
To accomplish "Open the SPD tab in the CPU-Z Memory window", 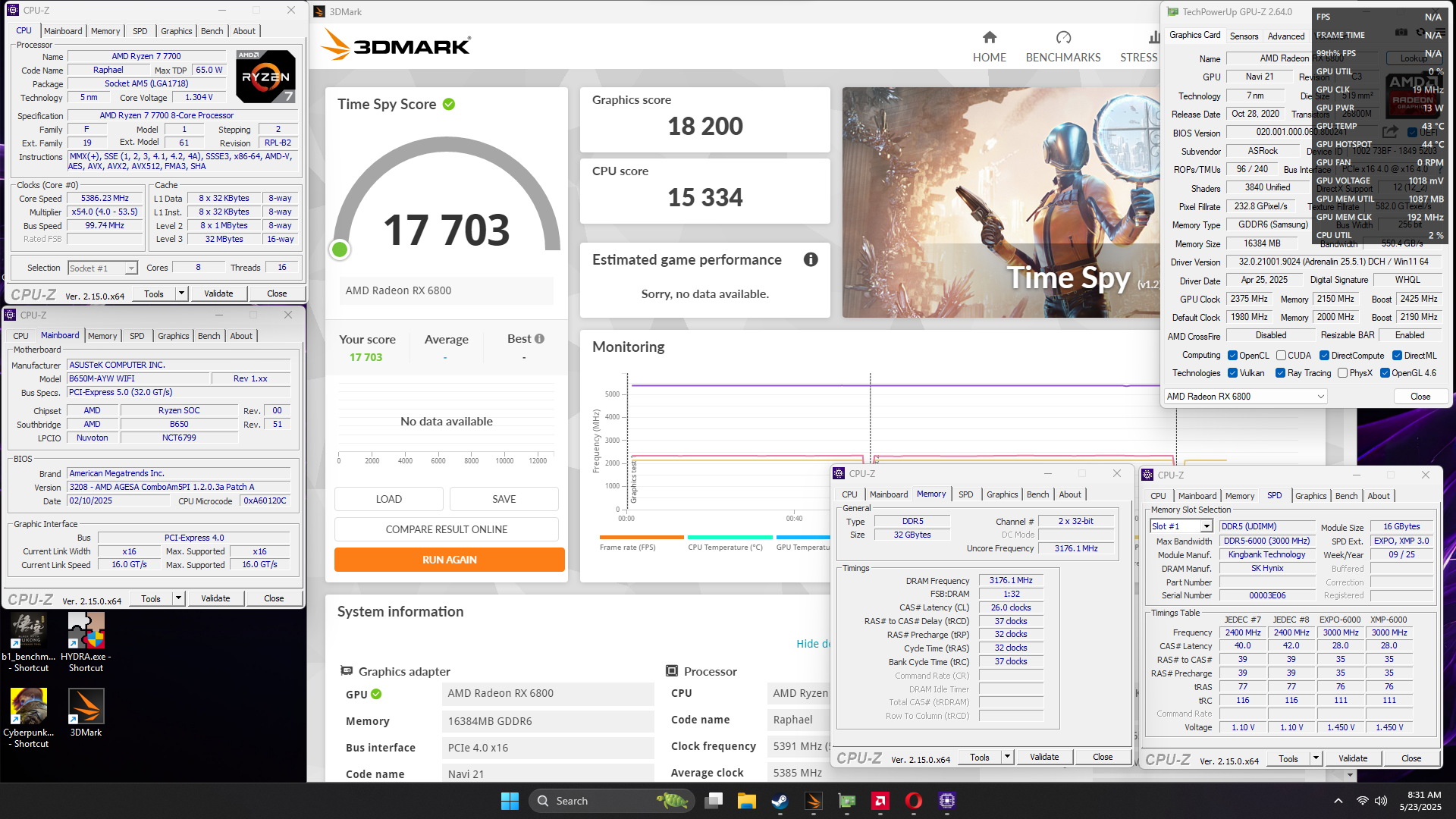I will point(965,494).
